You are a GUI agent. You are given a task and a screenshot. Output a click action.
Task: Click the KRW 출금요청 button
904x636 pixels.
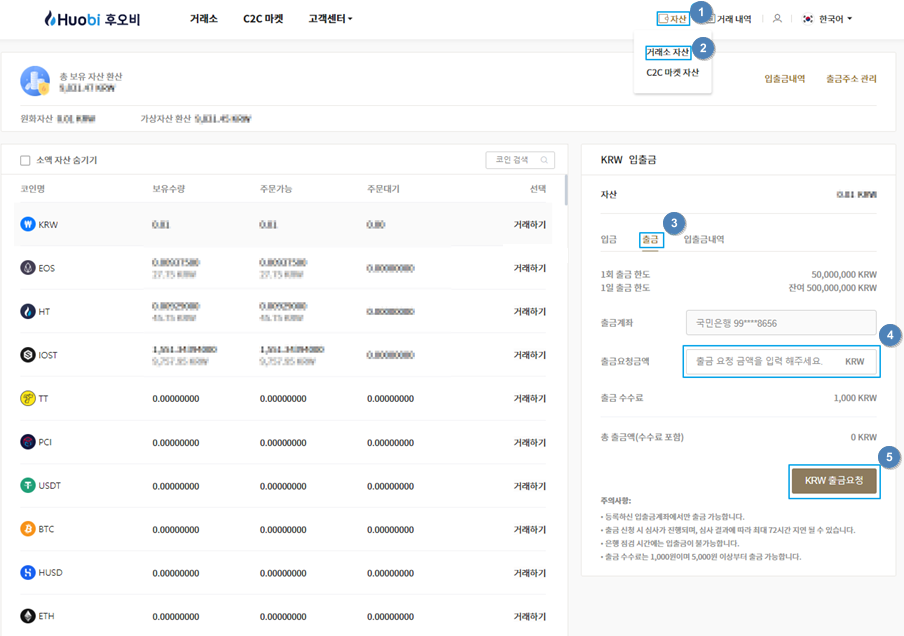click(x=834, y=480)
